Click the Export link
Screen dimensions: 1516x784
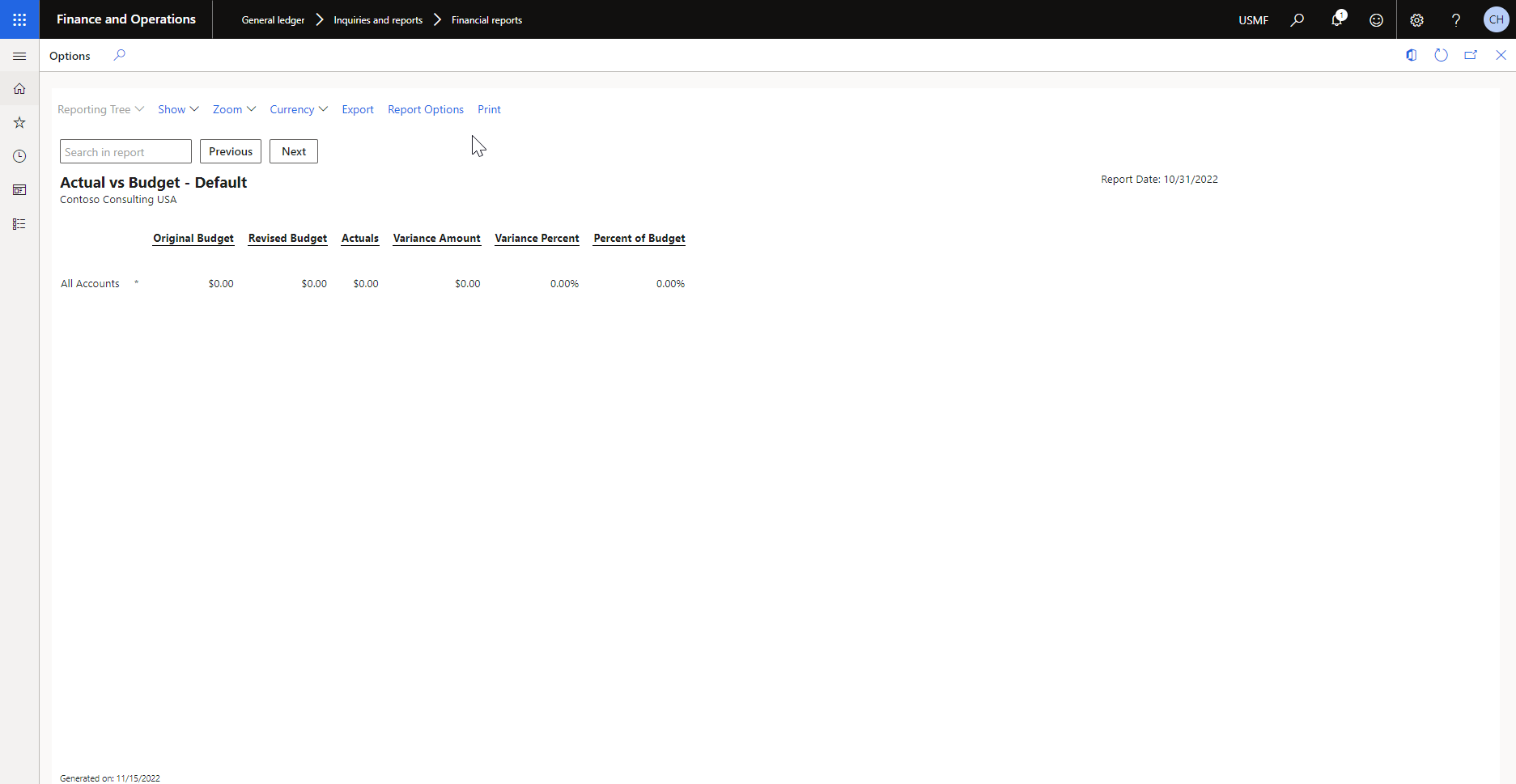click(358, 109)
